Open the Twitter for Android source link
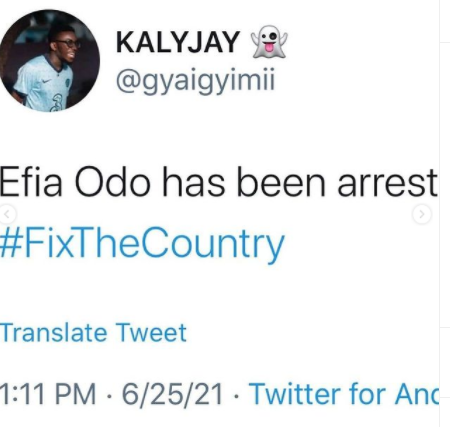This screenshot has width=450, height=427. [x=344, y=394]
